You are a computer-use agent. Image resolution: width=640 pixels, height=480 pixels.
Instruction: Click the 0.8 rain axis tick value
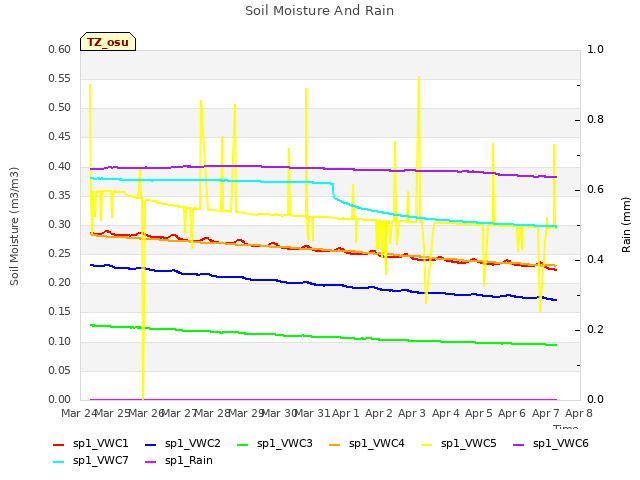pyautogui.click(x=595, y=120)
